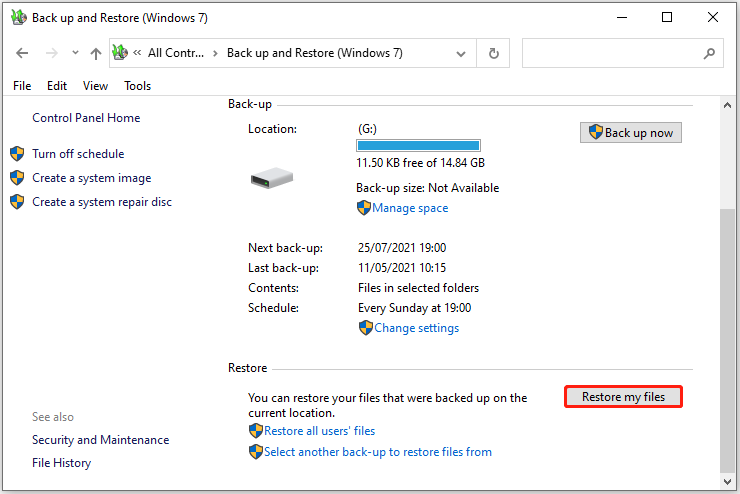This screenshot has width=740, height=494.
Task: Go up one folder level
Action: [x=96, y=53]
